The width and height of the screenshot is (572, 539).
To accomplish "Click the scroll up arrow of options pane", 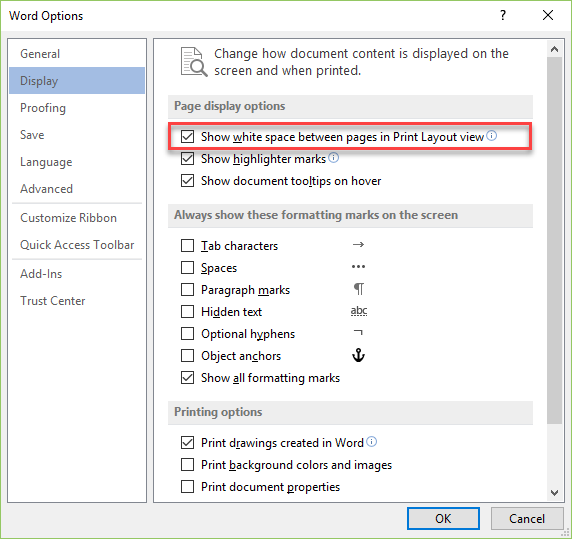I will coord(554,50).
